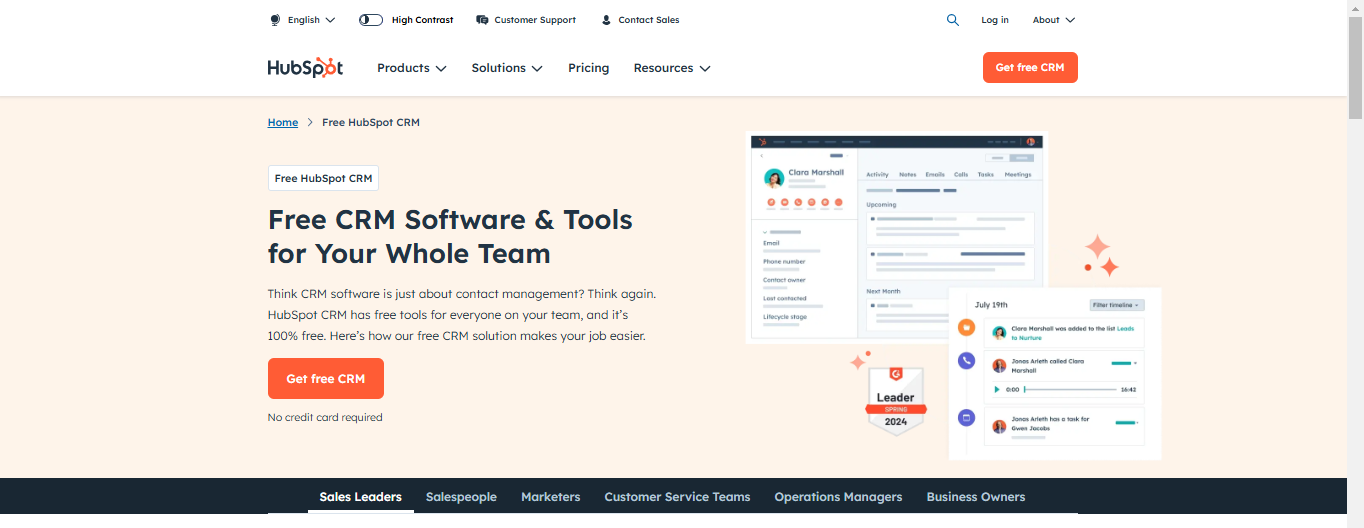Select the Marketers tab
The image size is (1364, 528).
pyautogui.click(x=550, y=497)
